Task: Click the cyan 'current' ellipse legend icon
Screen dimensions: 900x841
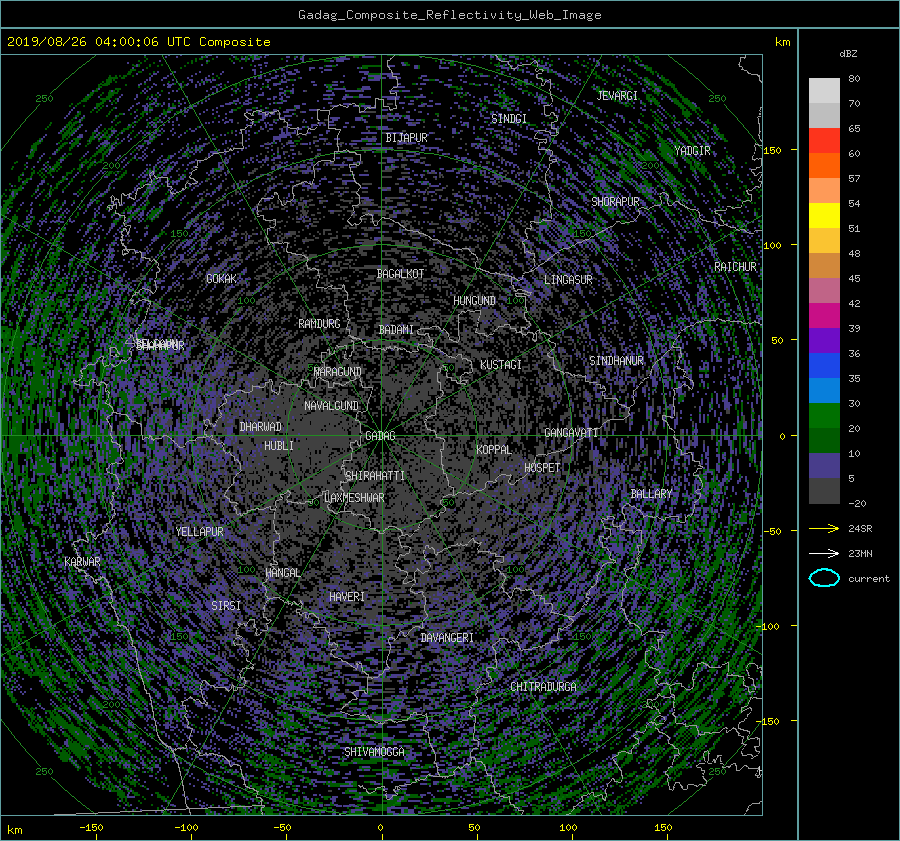Action: (824, 578)
